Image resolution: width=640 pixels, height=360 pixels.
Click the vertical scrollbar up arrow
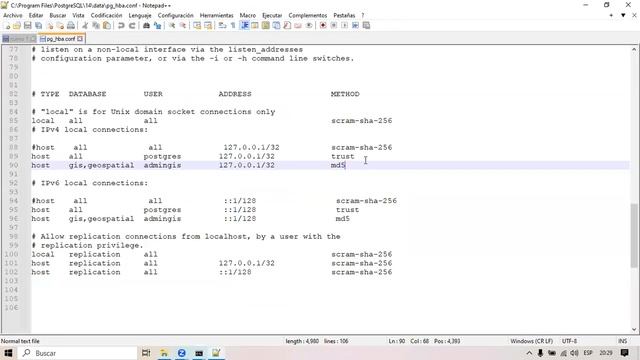click(634, 50)
